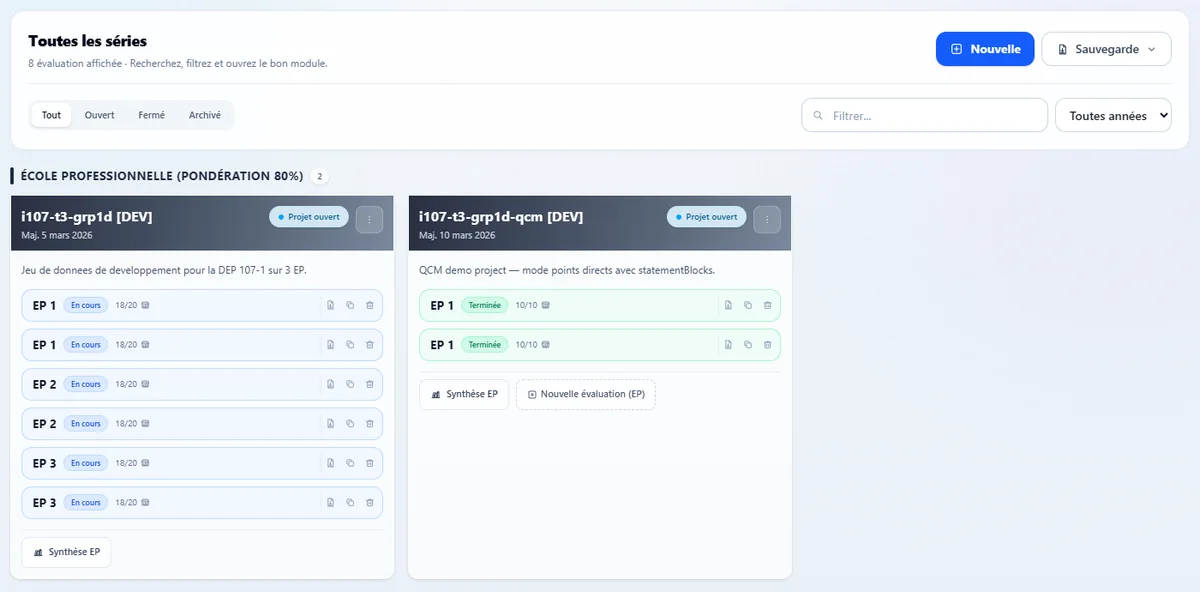The image size is (1200, 592).
Task: Duplicate the first EP 2 row via copy icon
Action: (350, 384)
